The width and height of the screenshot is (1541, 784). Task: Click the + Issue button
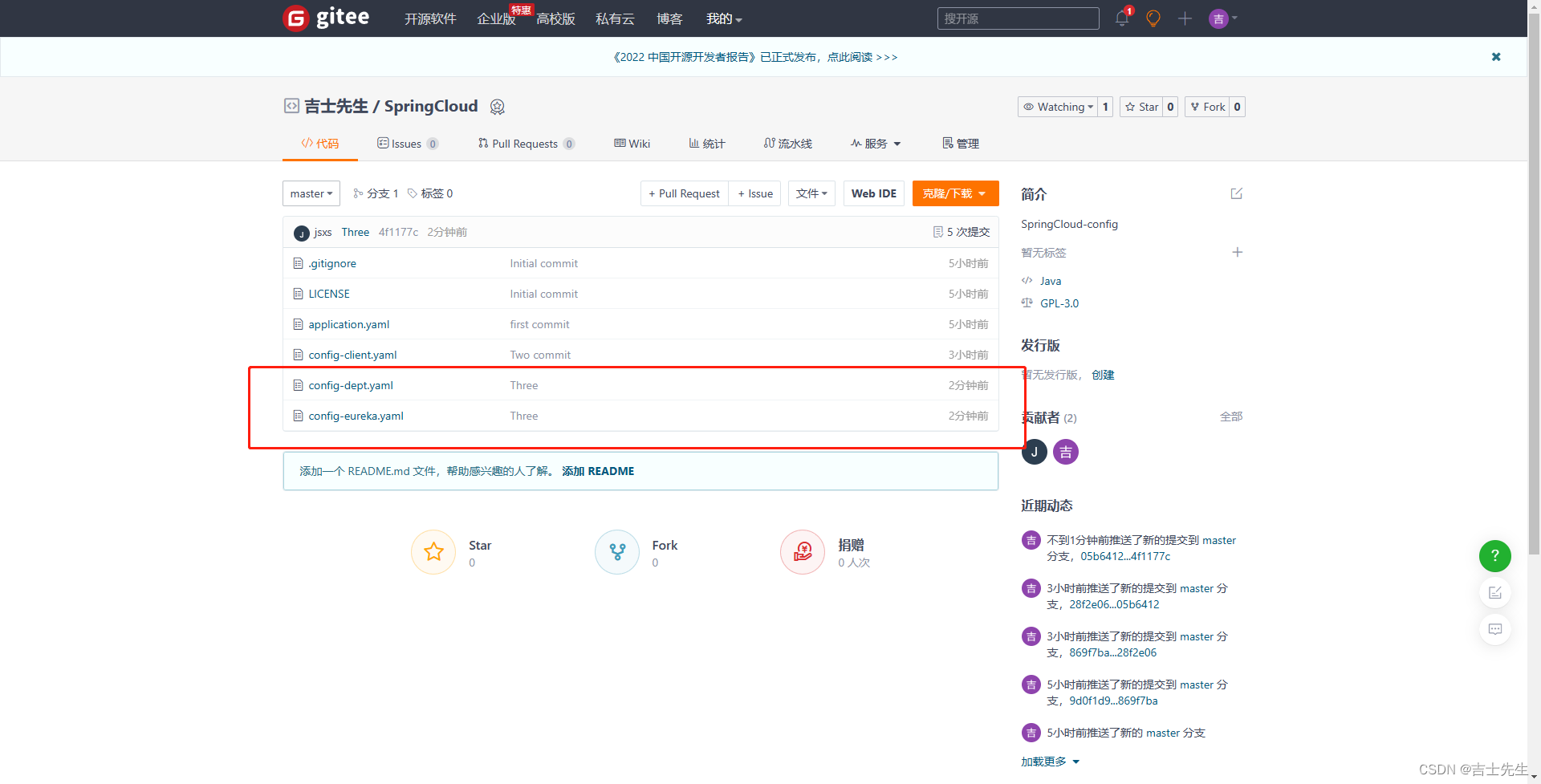[755, 193]
